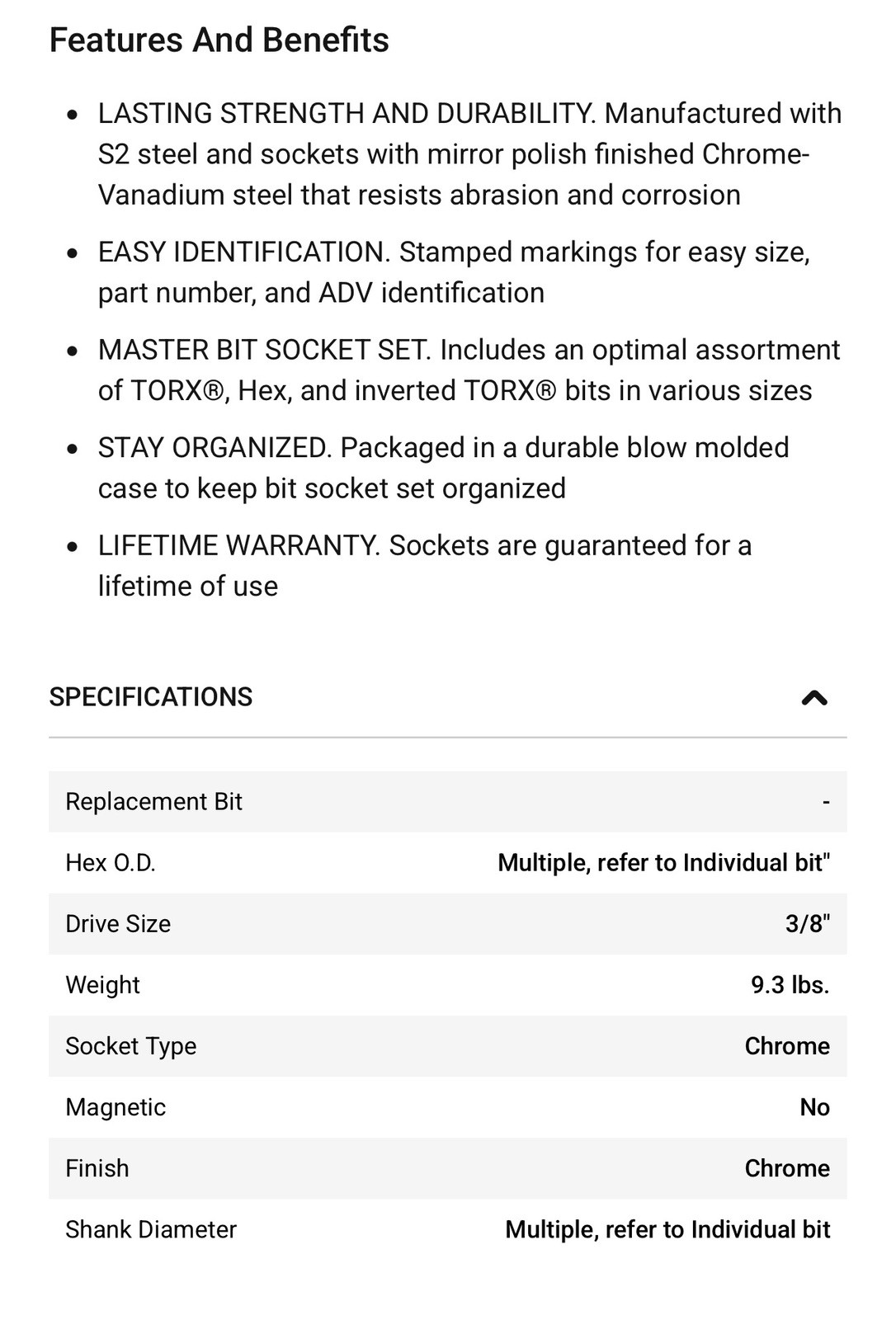
Task: Click the Features And Benefits heading
Action: click(x=219, y=40)
